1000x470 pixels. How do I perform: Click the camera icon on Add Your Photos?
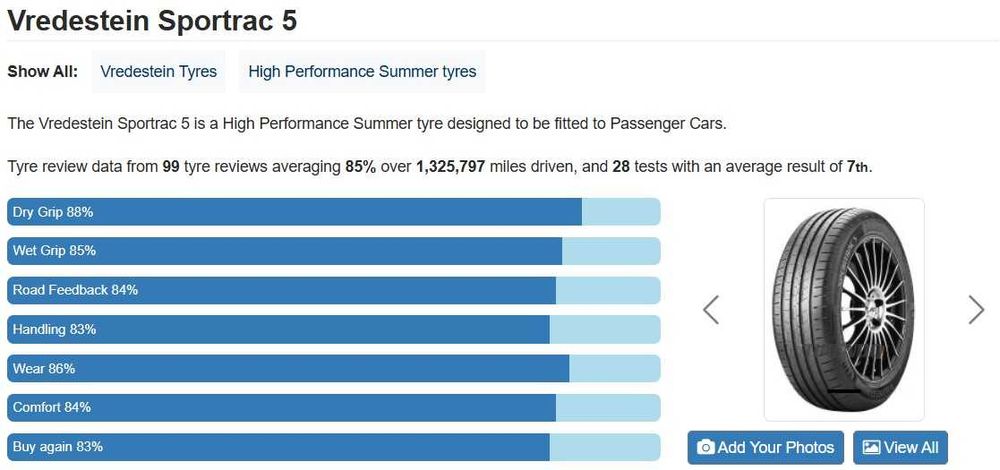(705, 447)
